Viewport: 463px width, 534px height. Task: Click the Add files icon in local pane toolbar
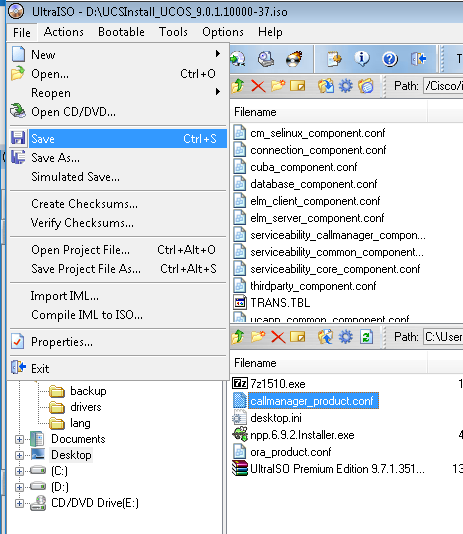coord(326,337)
